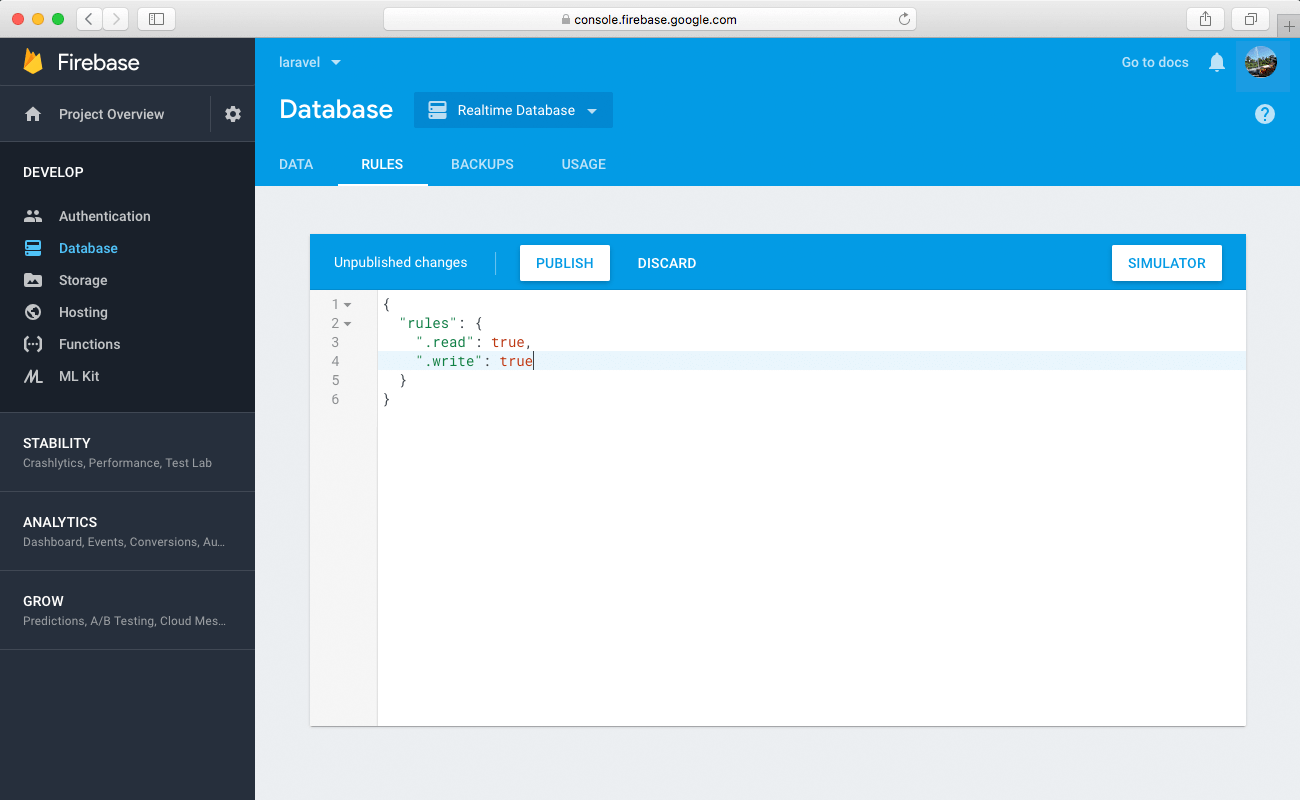Click the Storage folder icon

pyautogui.click(x=33, y=280)
